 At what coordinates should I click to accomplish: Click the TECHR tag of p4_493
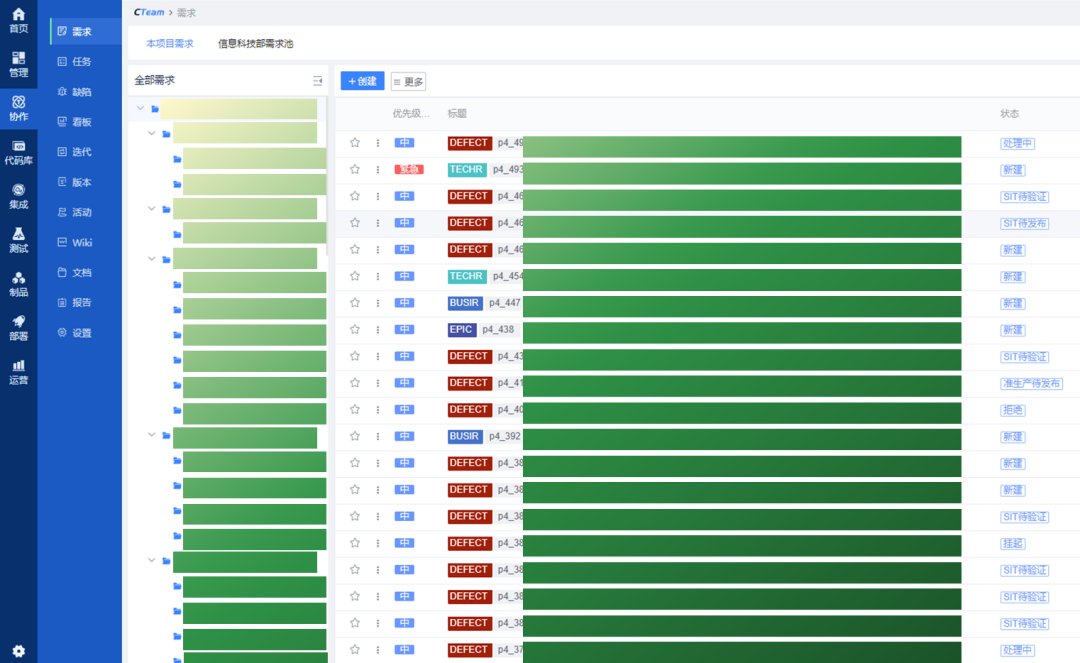coord(466,169)
